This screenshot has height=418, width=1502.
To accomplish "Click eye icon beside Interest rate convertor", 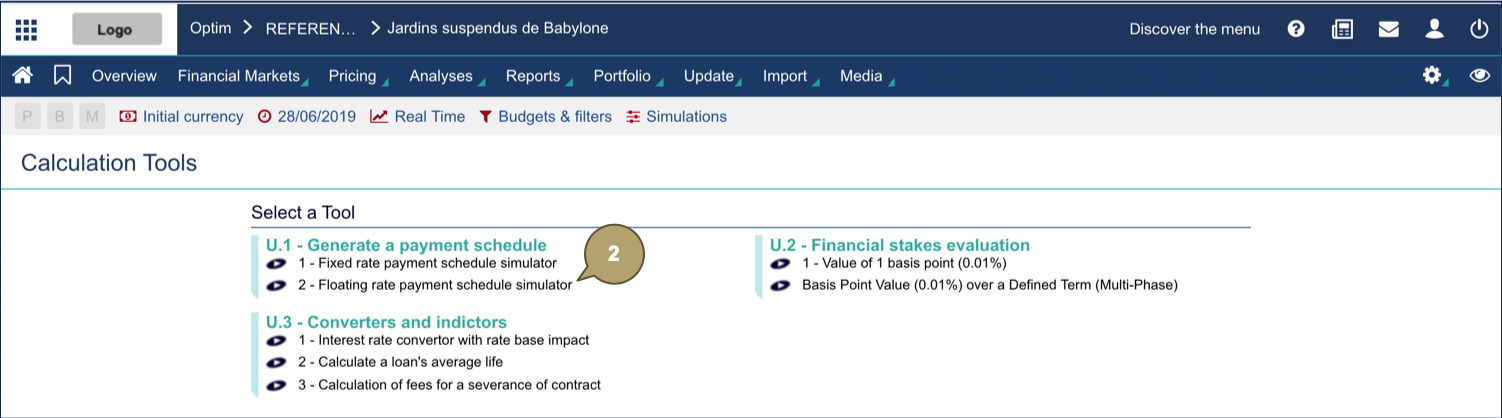I will click(277, 341).
